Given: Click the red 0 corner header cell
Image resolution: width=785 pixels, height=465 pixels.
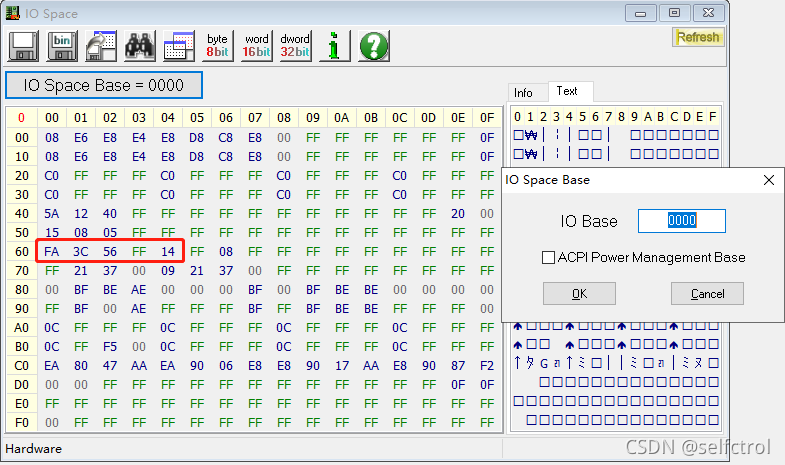Looking at the screenshot, I should pyautogui.click(x=22, y=118).
